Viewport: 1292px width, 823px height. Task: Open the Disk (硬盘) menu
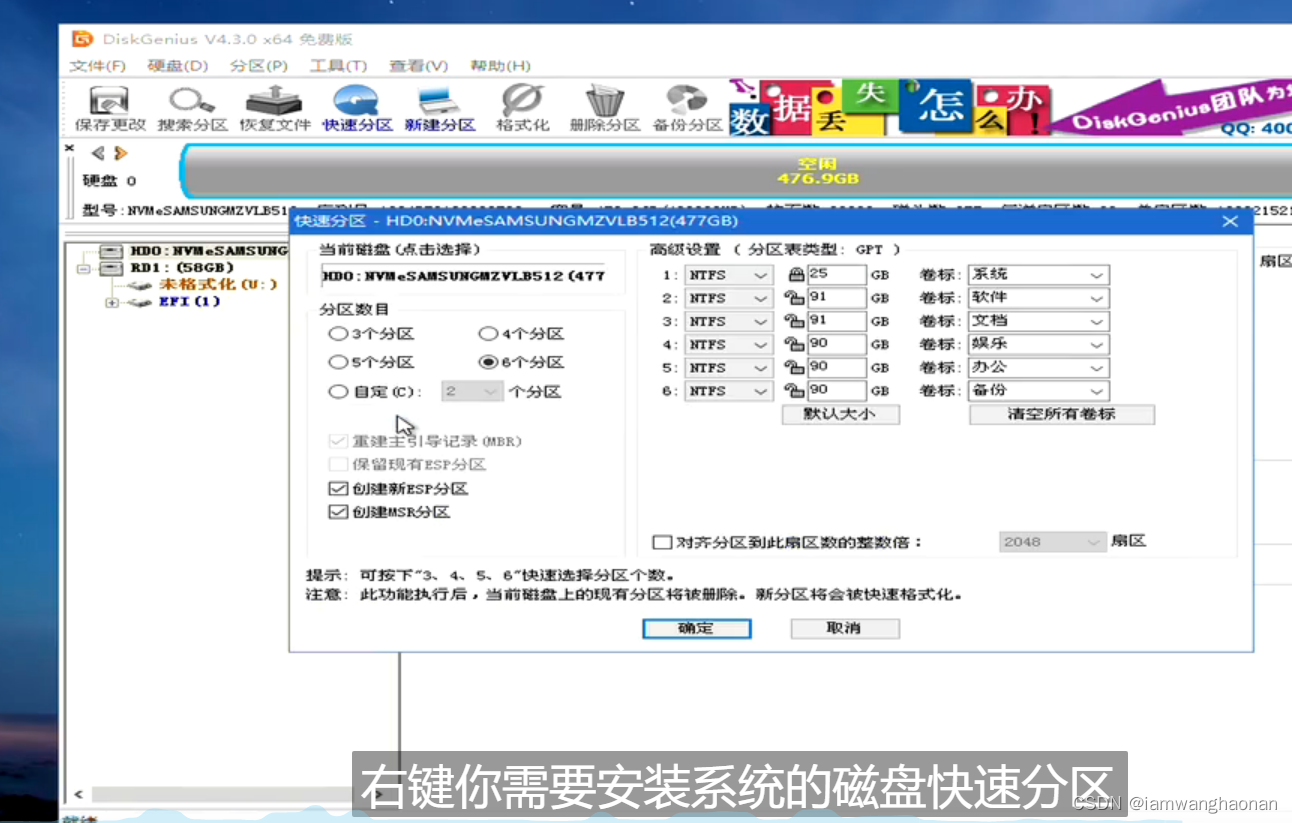pyautogui.click(x=177, y=66)
